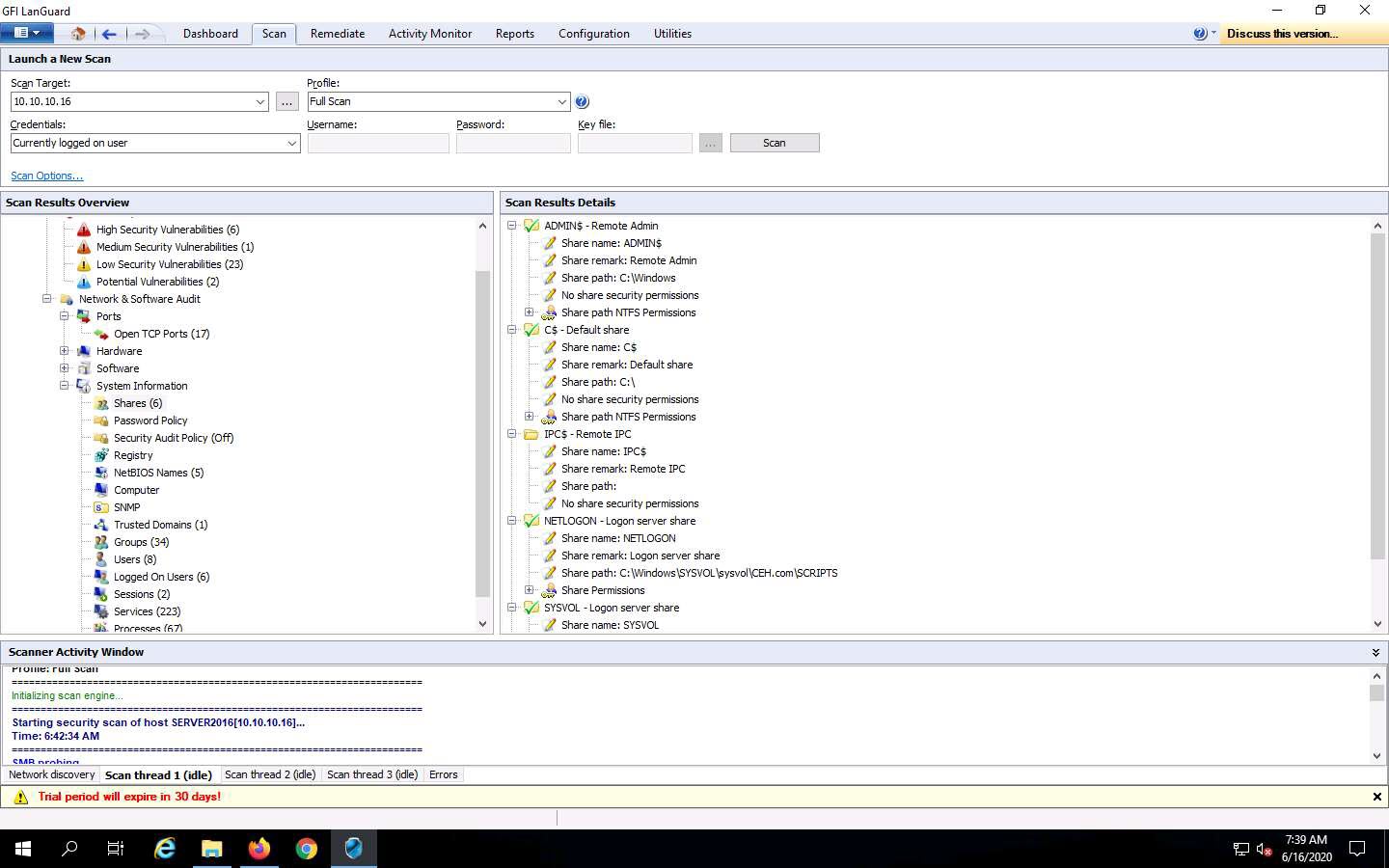Open the Configuration tab
Image resolution: width=1389 pixels, height=868 pixels.
[594, 34]
